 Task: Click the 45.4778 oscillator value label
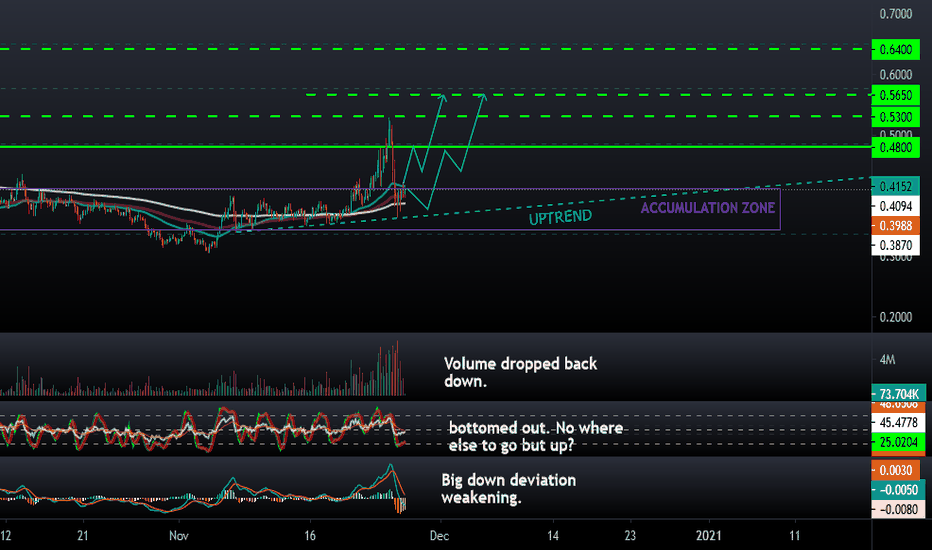[x=898, y=423]
